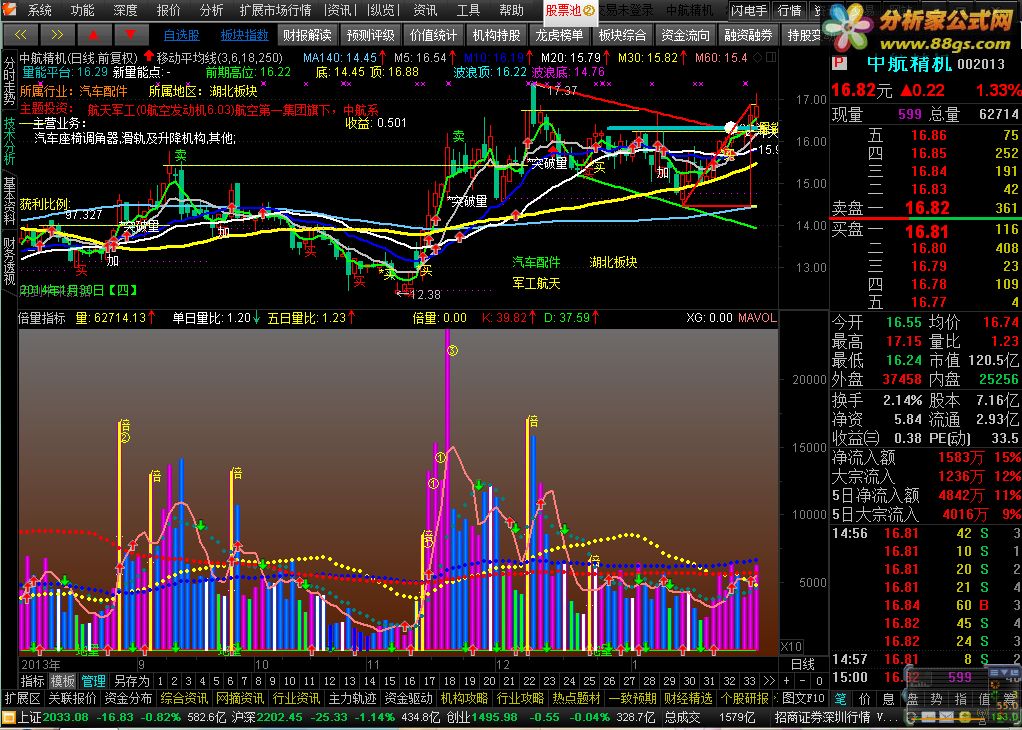Image resolution: width=1022 pixels, height=730 pixels.
Task: Open the 板块指数 link
Action: tap(244, 35)
